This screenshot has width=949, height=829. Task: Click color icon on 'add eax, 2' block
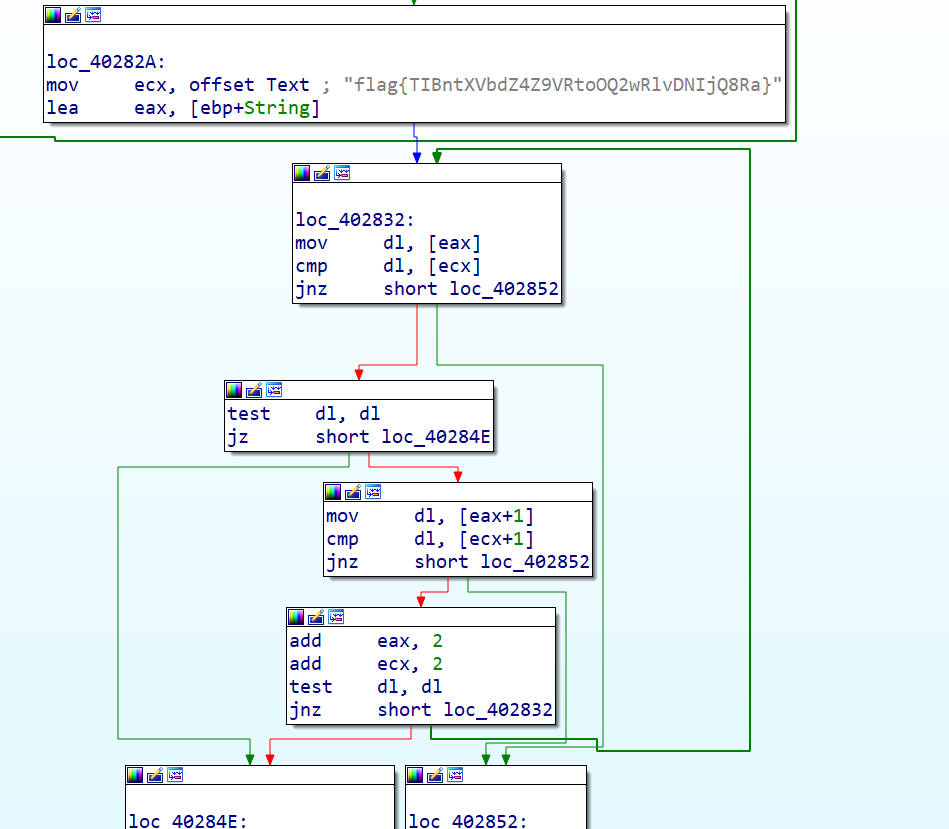point(296,617)
